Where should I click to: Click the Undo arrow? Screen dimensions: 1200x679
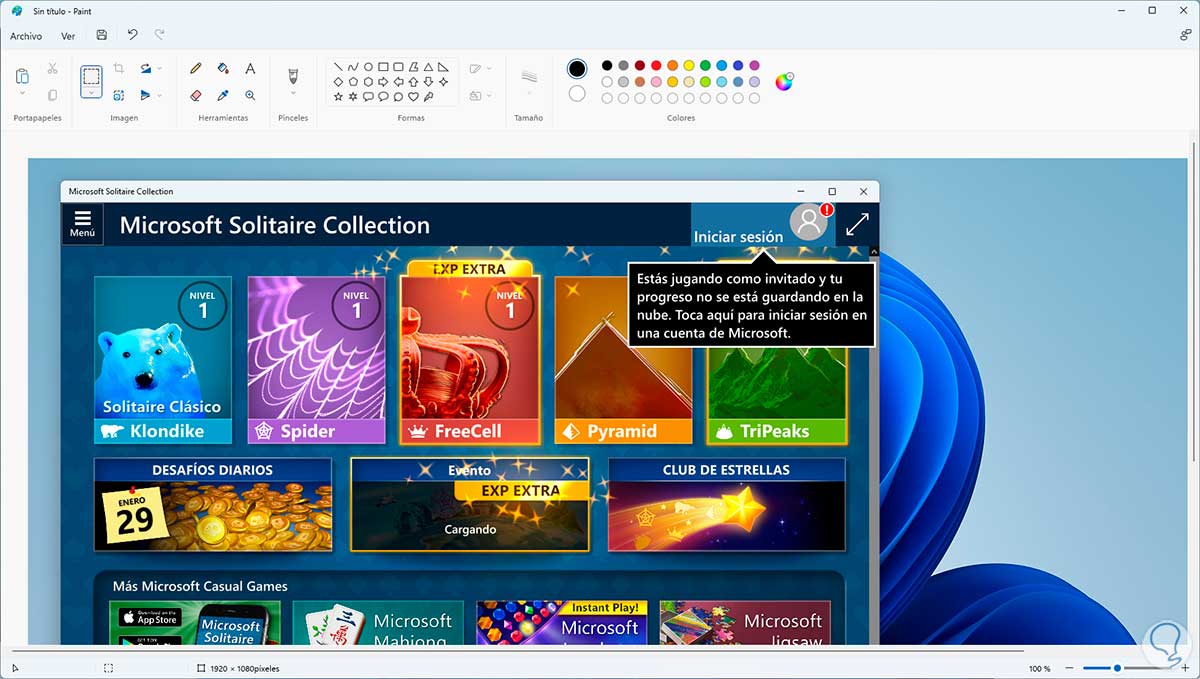pos(132,35)
